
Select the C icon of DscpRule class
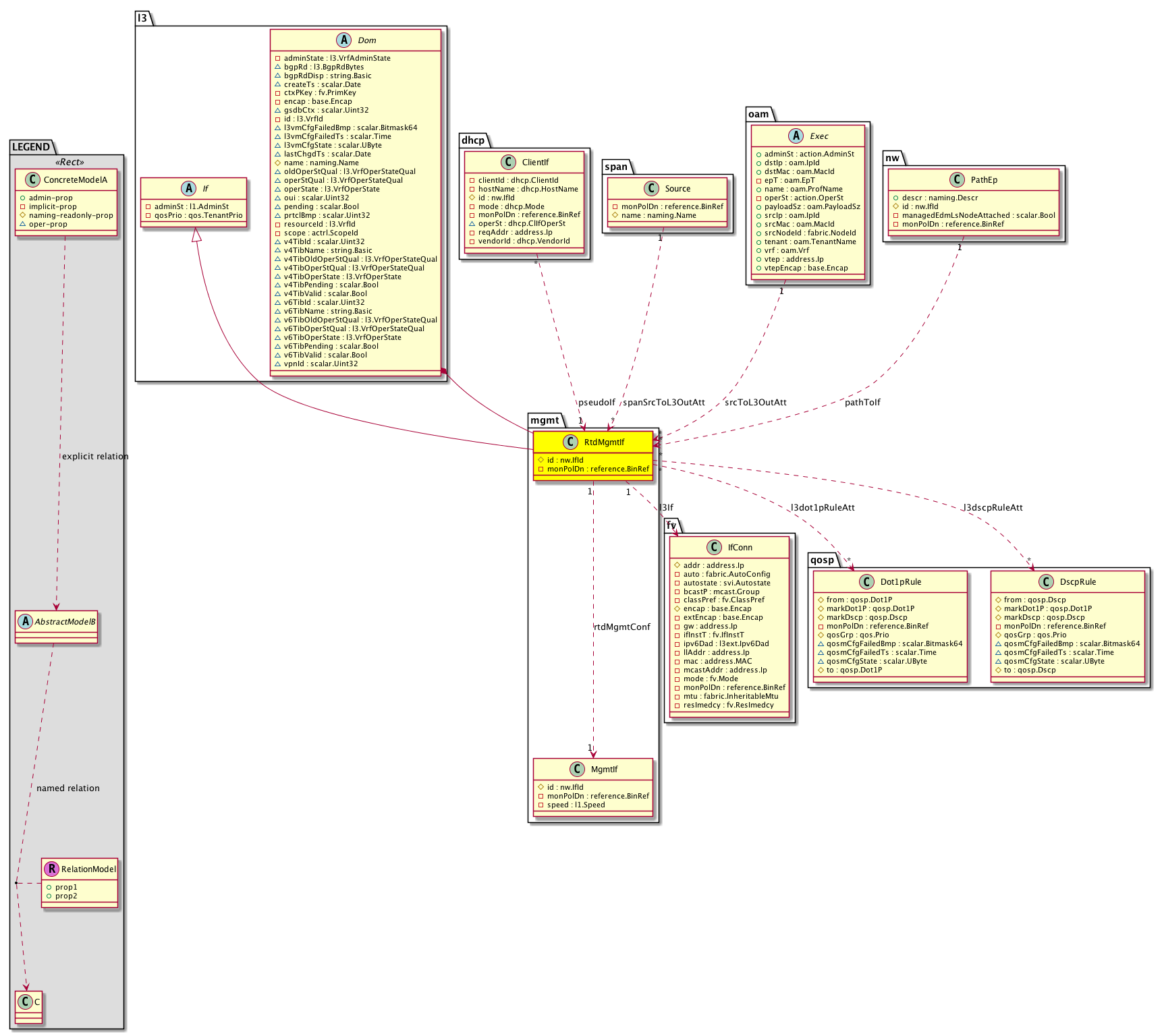1046,581
